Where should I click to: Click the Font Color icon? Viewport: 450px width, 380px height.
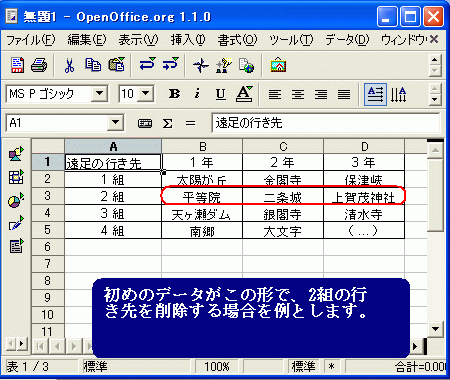(x=244, y=94)
